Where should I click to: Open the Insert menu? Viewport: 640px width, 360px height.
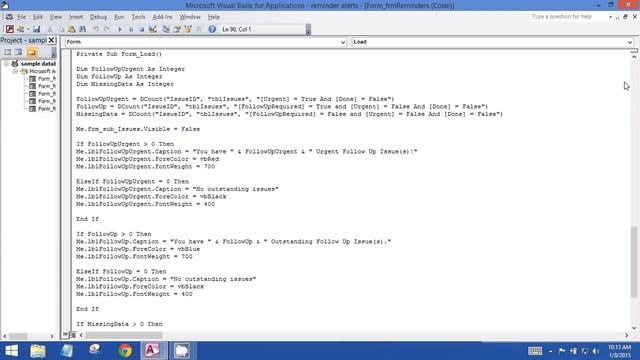click(x=76, y=17)
